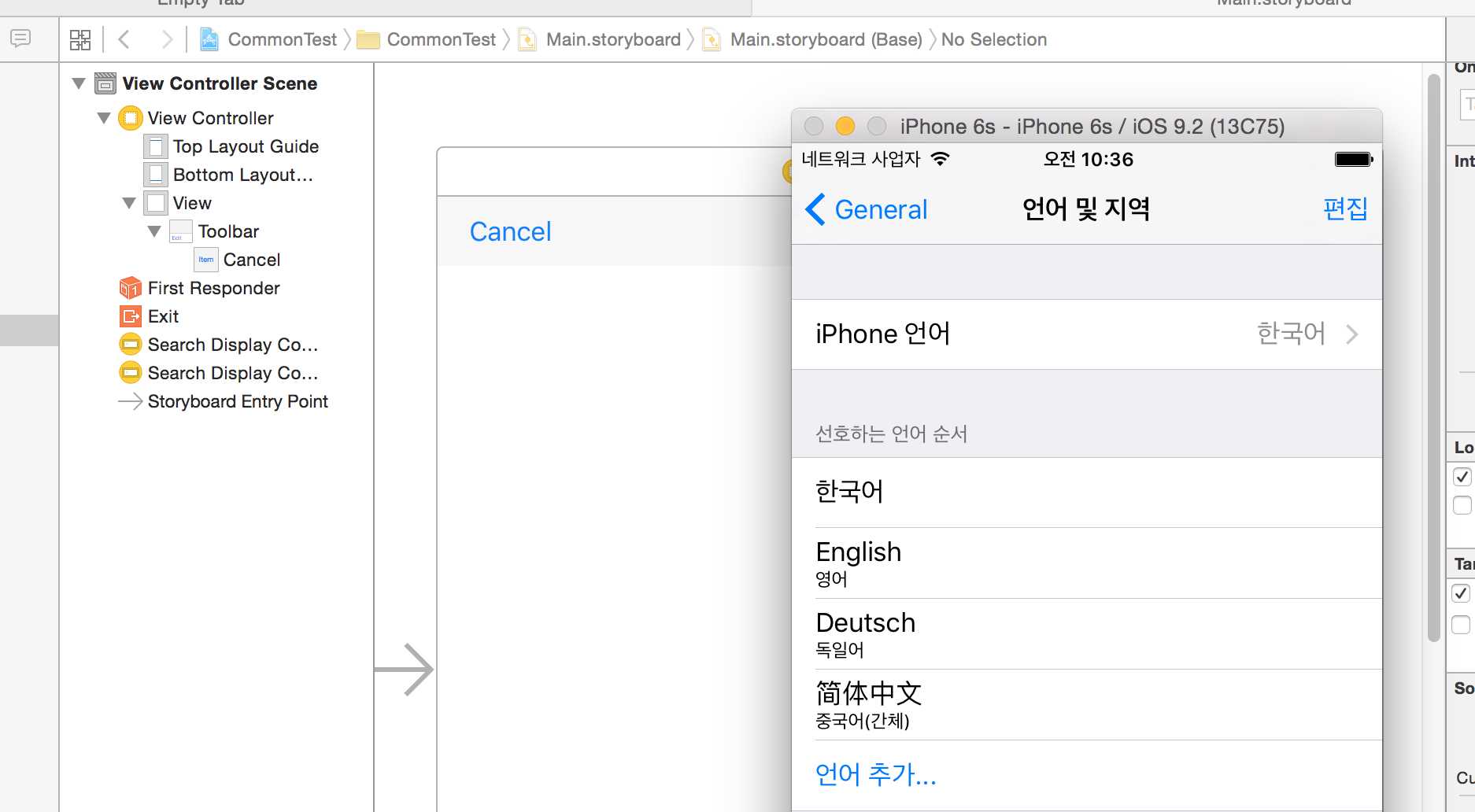The image size is (1475, 812).
Task: Open iPhone 언어 row chevron
Action: coord(1352,334)
